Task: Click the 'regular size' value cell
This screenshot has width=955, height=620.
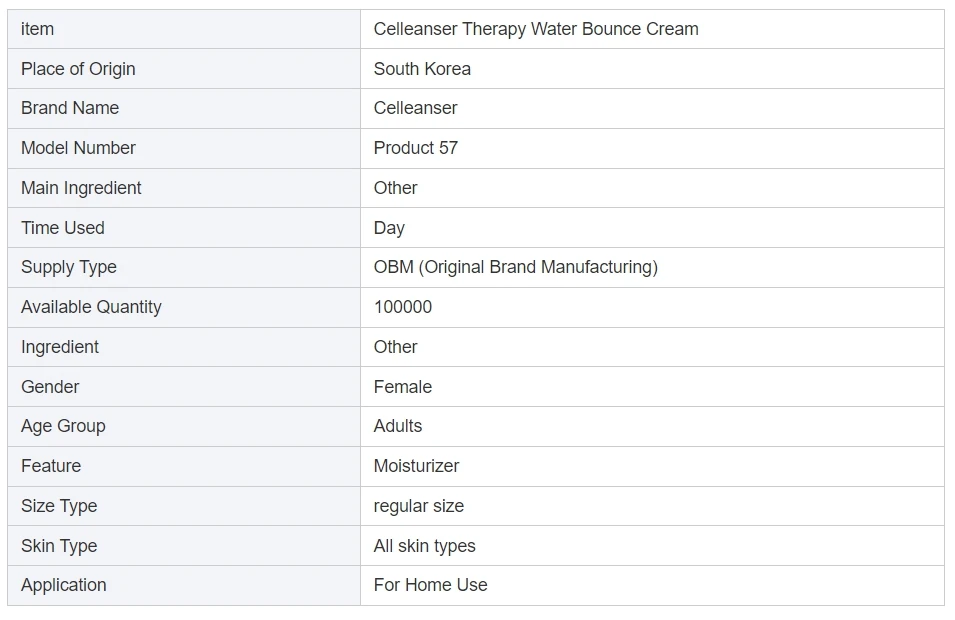Action: [419, 506]
